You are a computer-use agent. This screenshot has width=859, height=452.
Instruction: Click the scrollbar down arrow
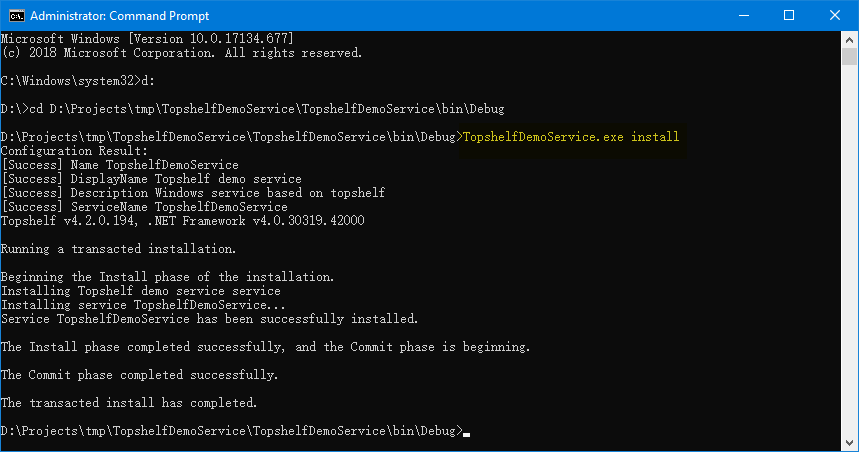pyautogui.click(x=849, y=443)
